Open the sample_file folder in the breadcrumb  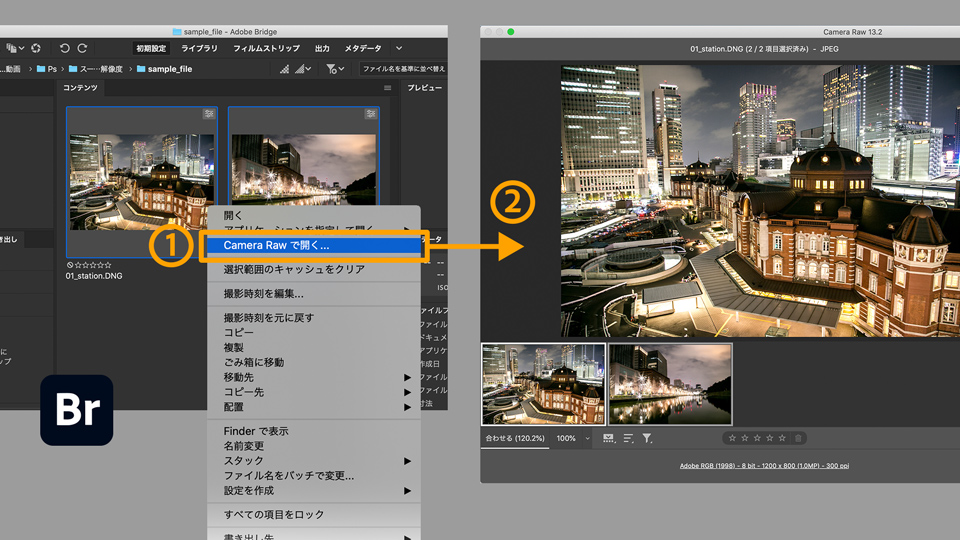point(164,69)
